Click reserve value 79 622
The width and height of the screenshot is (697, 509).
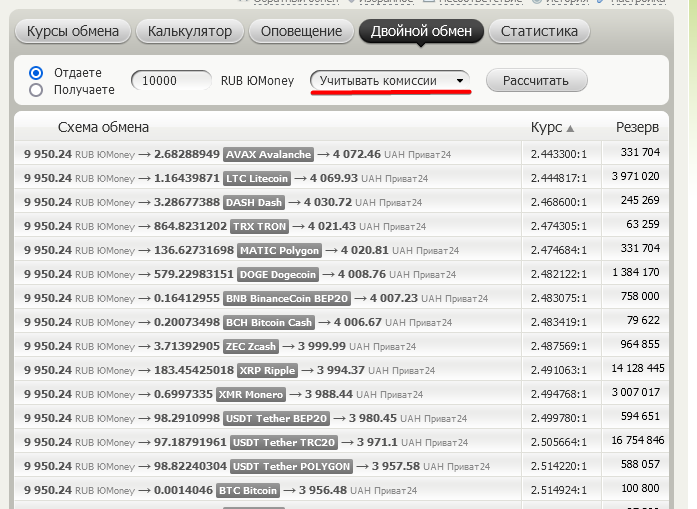pos(643,320)
